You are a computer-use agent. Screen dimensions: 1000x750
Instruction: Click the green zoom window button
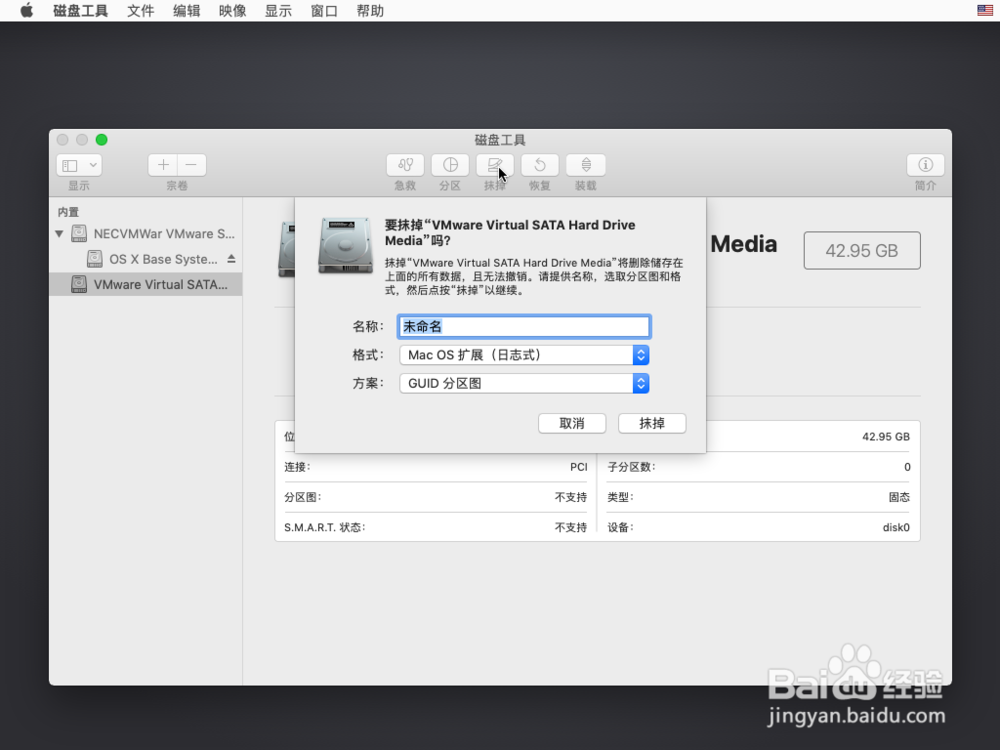click(101, 140)
